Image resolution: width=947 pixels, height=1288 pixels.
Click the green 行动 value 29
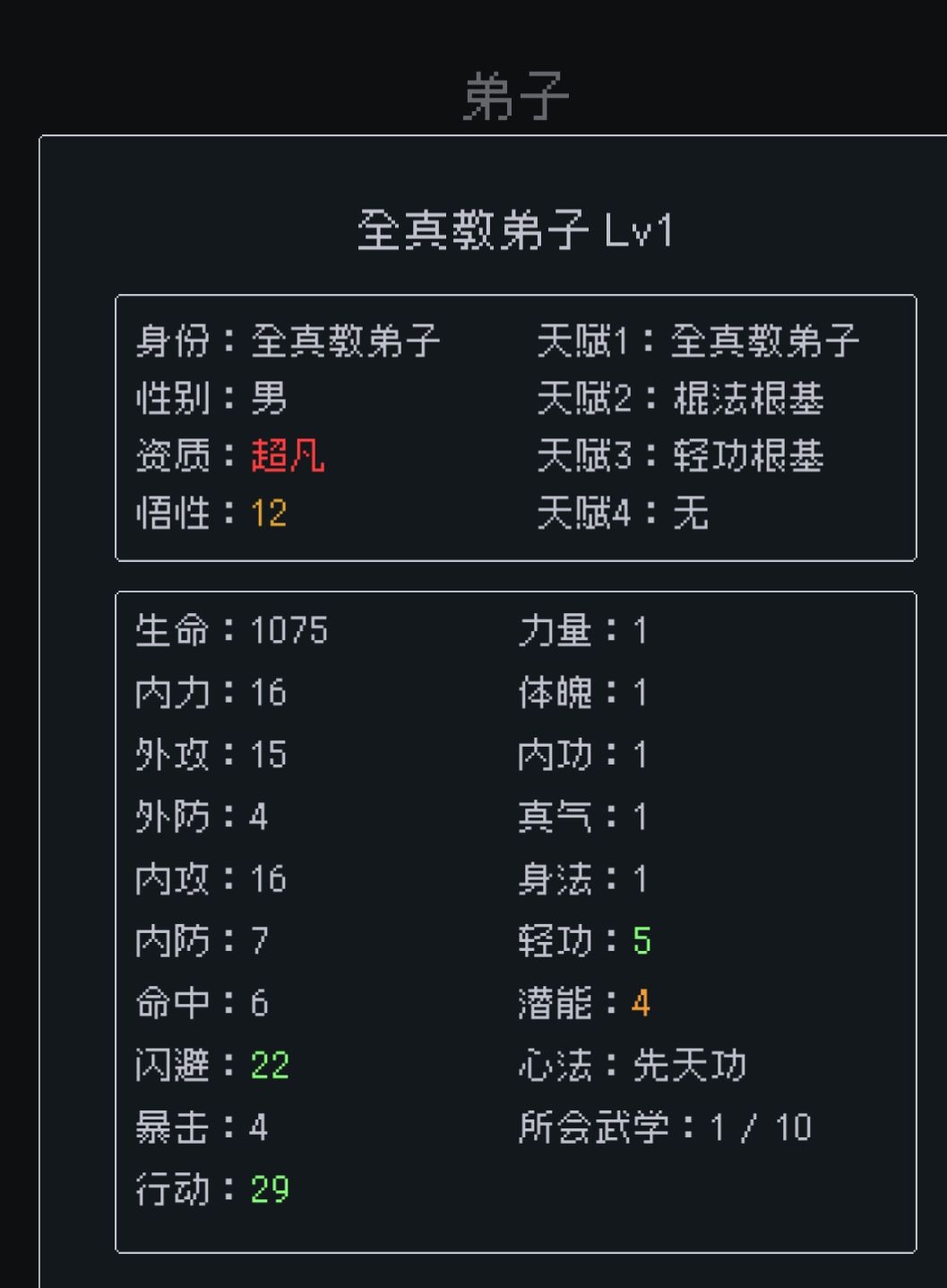(270, 1189)
